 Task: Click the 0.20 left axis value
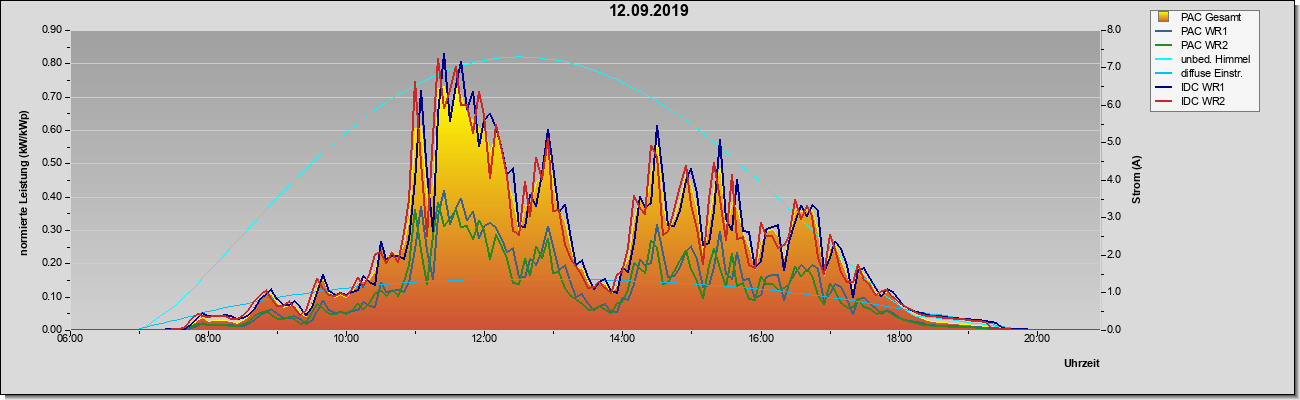[x=53, y=263]
